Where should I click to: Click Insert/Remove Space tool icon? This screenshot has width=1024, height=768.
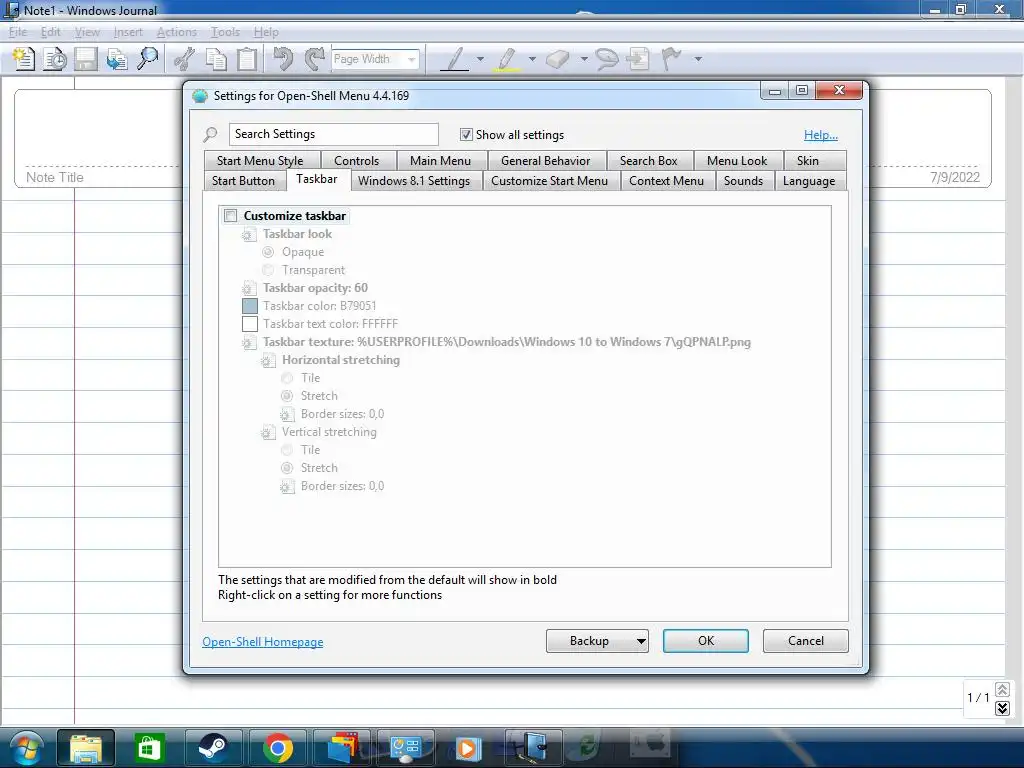[638, 59]
